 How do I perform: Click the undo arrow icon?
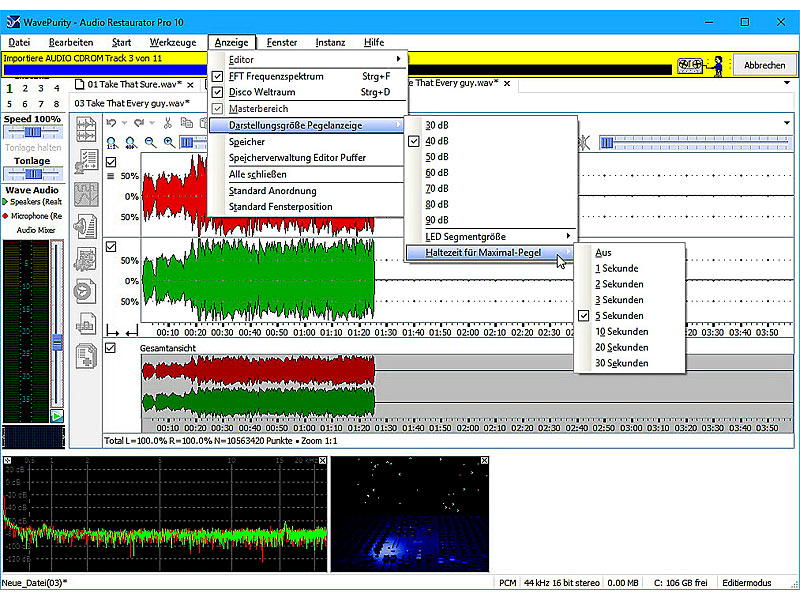click(x=111, y=123)
